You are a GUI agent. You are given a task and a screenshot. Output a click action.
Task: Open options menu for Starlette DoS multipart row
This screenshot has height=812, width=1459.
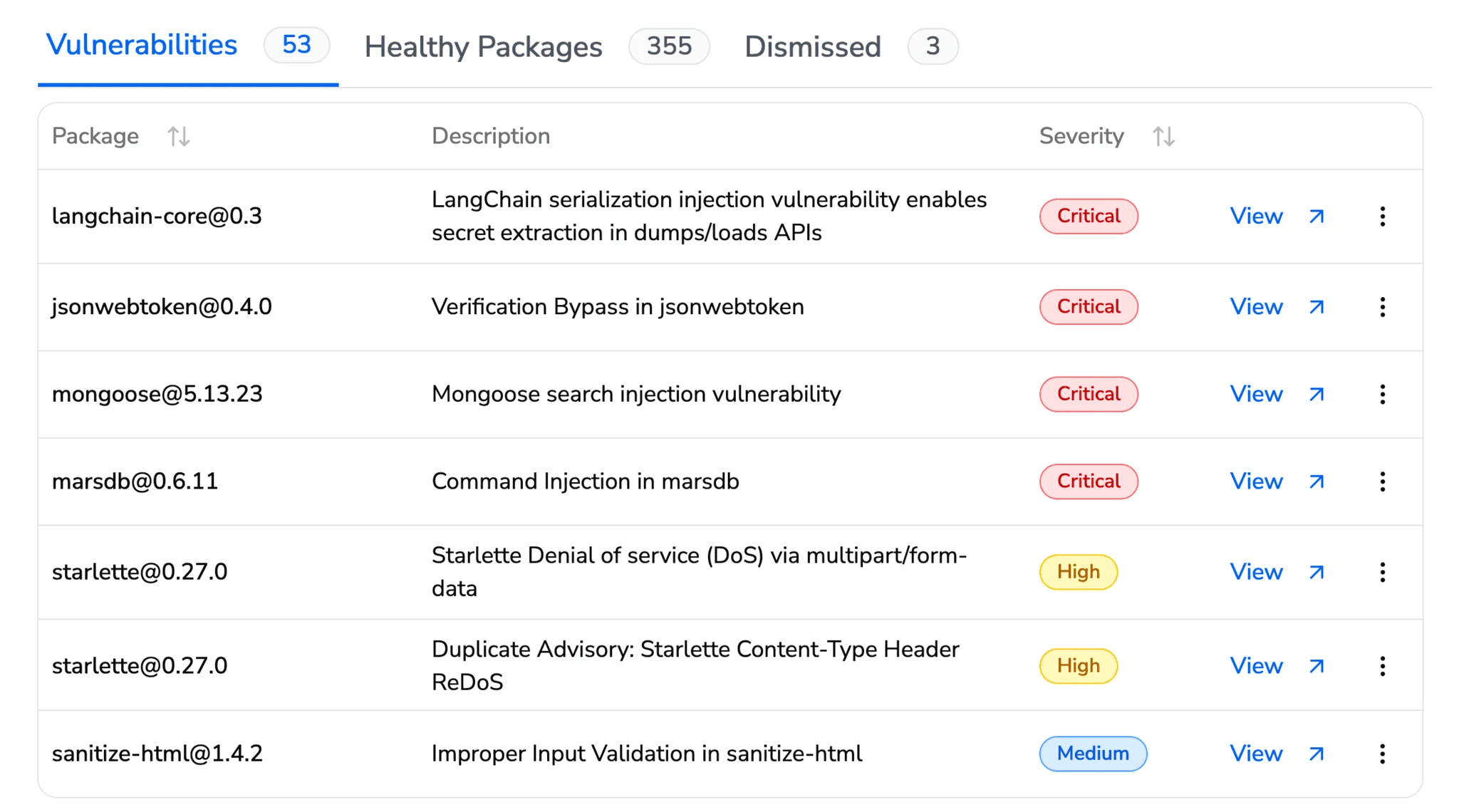pyautogui.click(x=1382, y=572)
